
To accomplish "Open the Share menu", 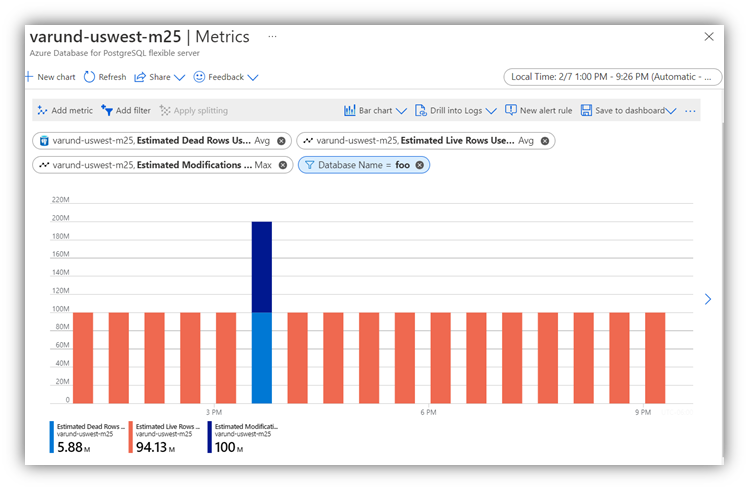I will pyautogui.click(x=160, y=77).
